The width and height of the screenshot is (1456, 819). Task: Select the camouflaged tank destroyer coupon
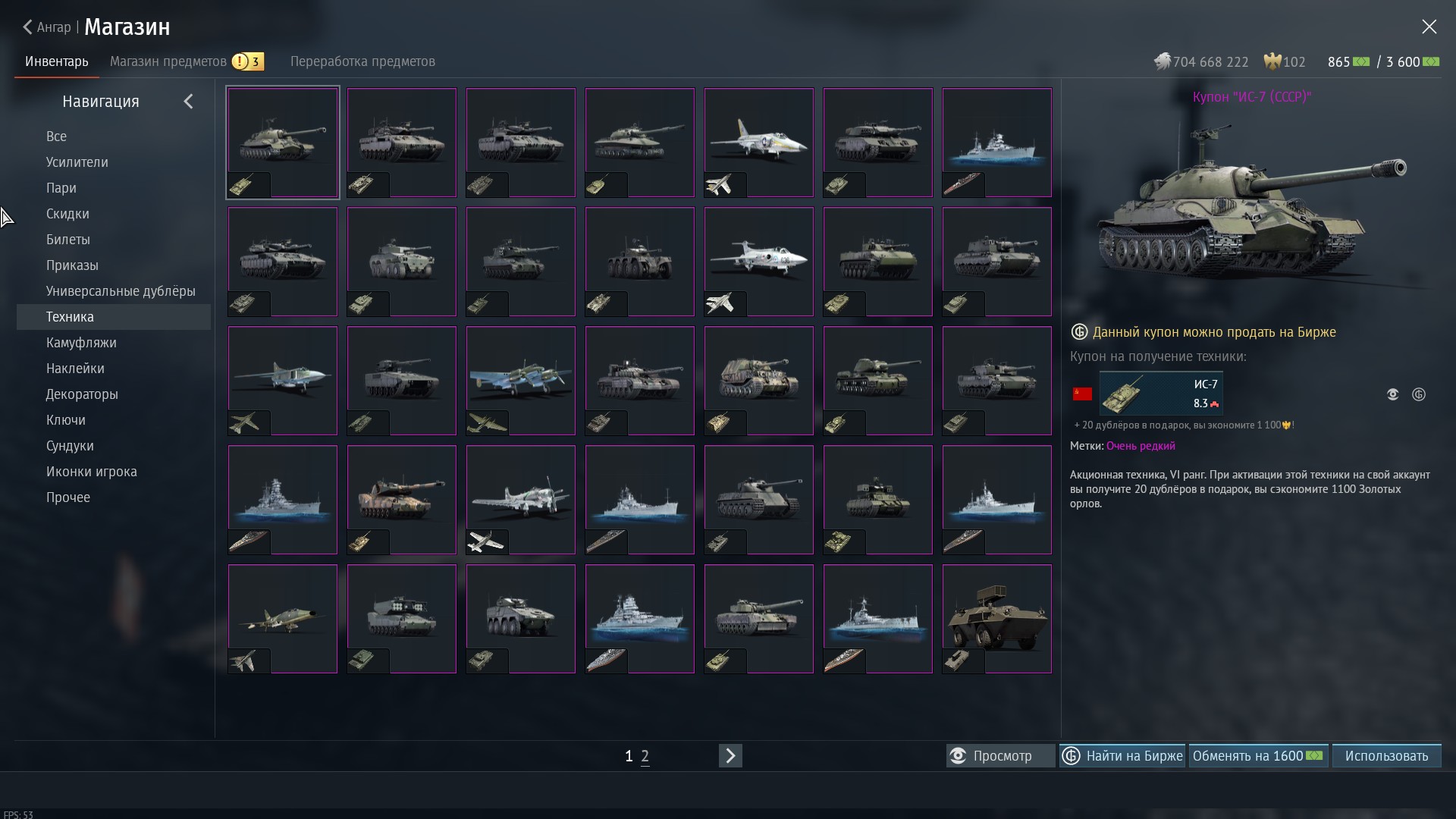(759, 381)
